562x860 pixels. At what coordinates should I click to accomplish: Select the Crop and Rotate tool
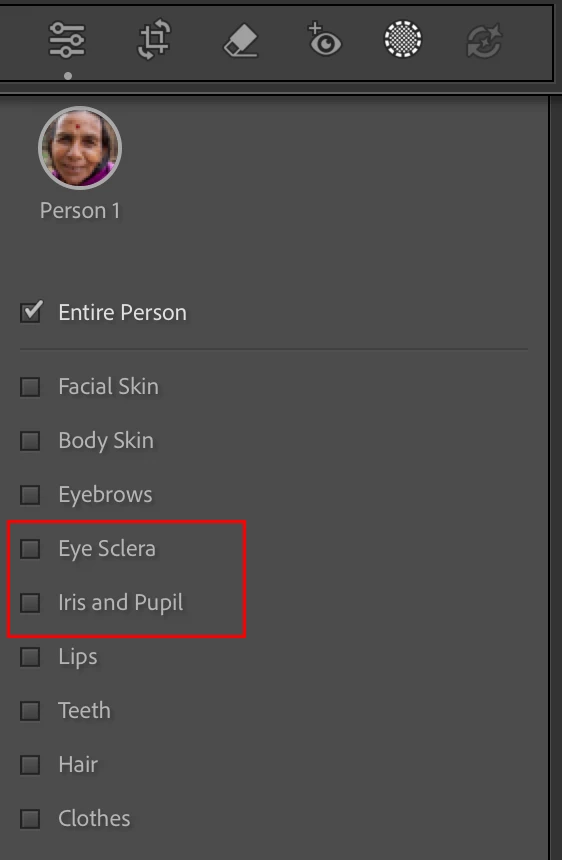coord(153,40)
